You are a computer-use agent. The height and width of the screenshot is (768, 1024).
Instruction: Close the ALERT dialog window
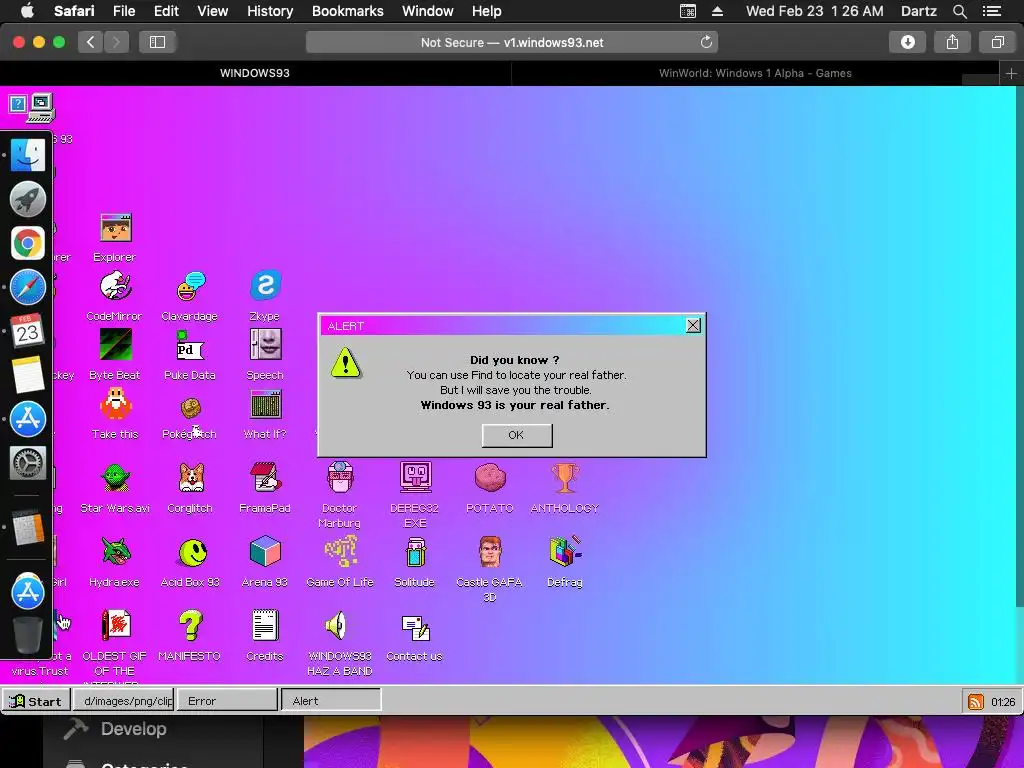point(693,325)
